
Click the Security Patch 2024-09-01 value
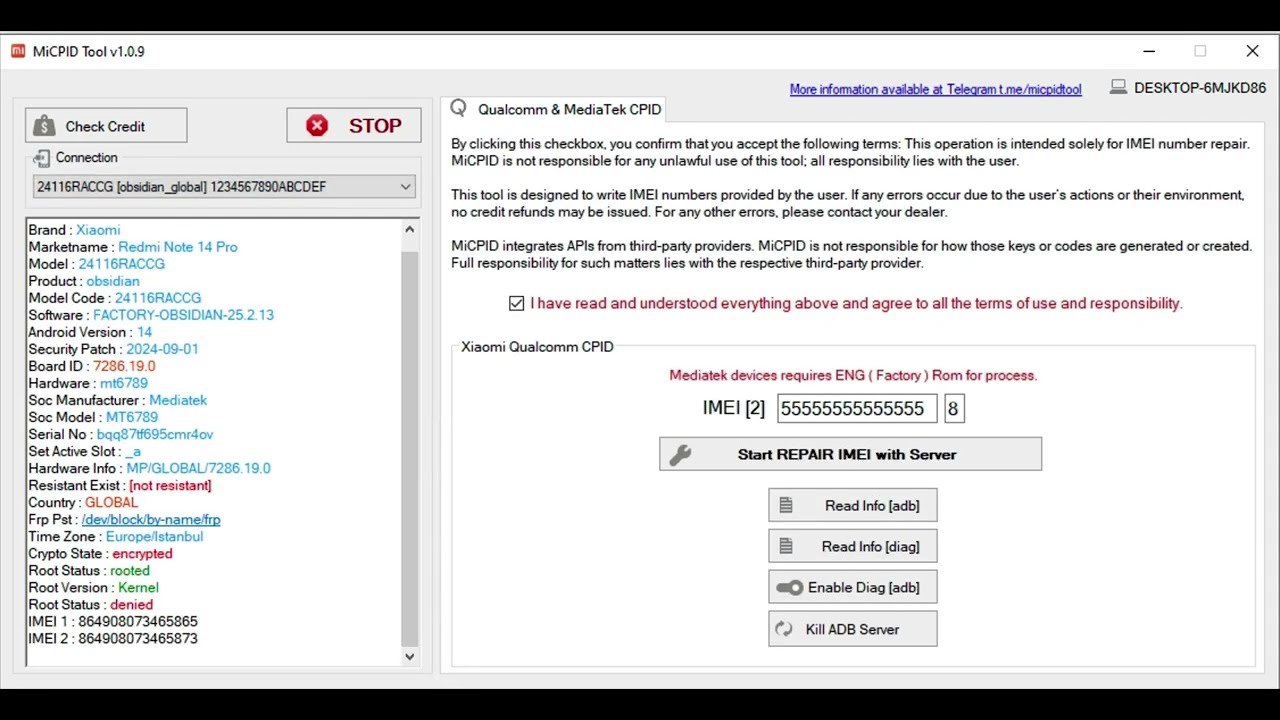click(162, 349)
